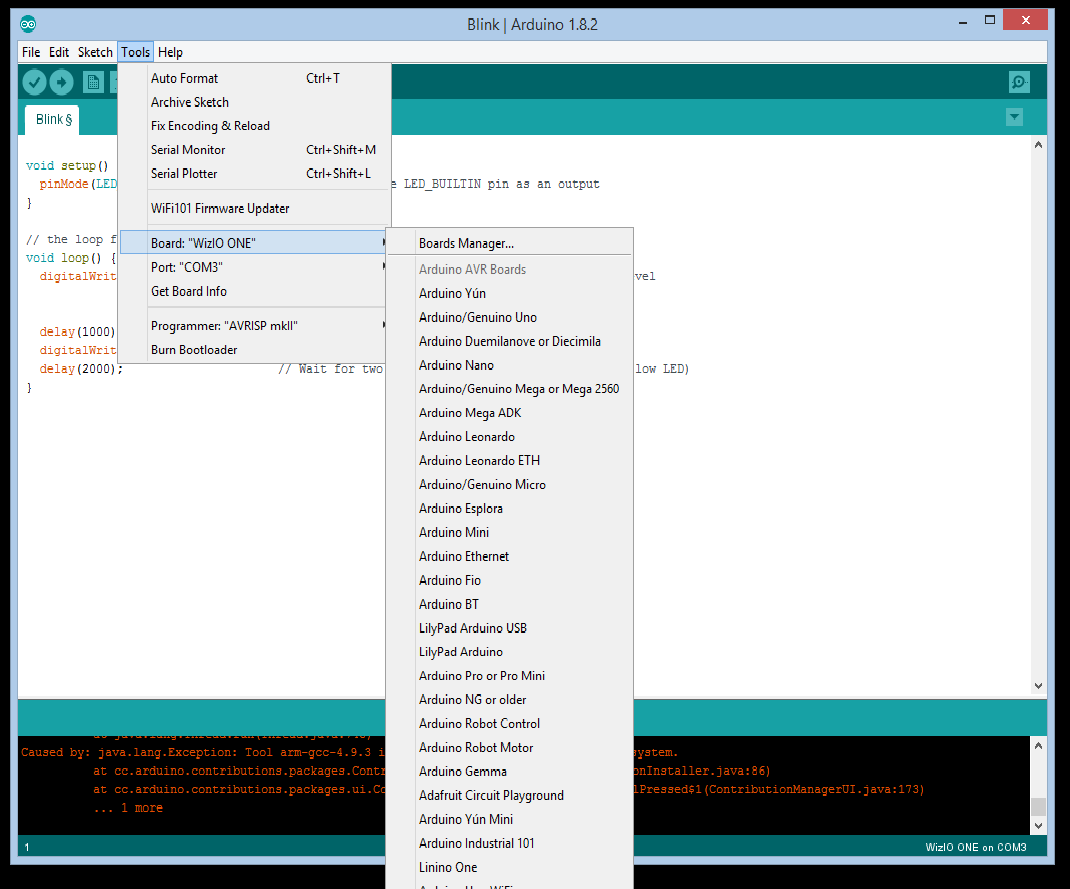
Task: Open the File menu
Action: click(x=31, y=53)
